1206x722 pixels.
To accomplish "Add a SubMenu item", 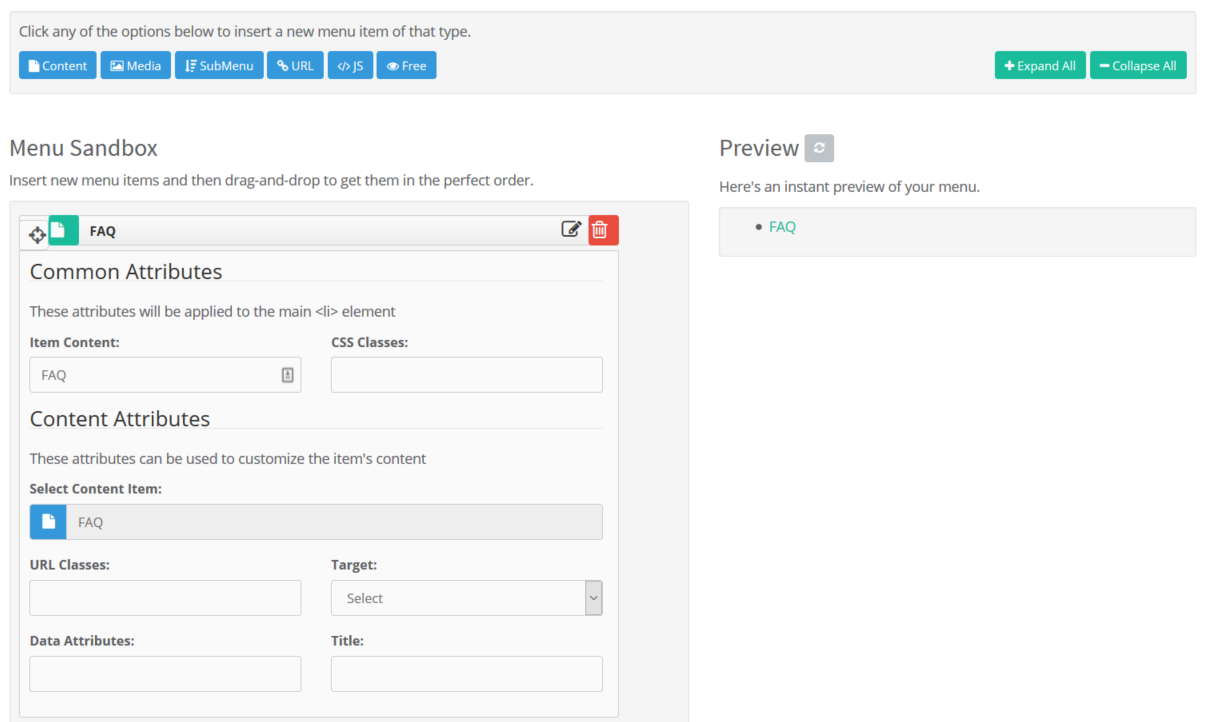I will [x=219, y=66].
